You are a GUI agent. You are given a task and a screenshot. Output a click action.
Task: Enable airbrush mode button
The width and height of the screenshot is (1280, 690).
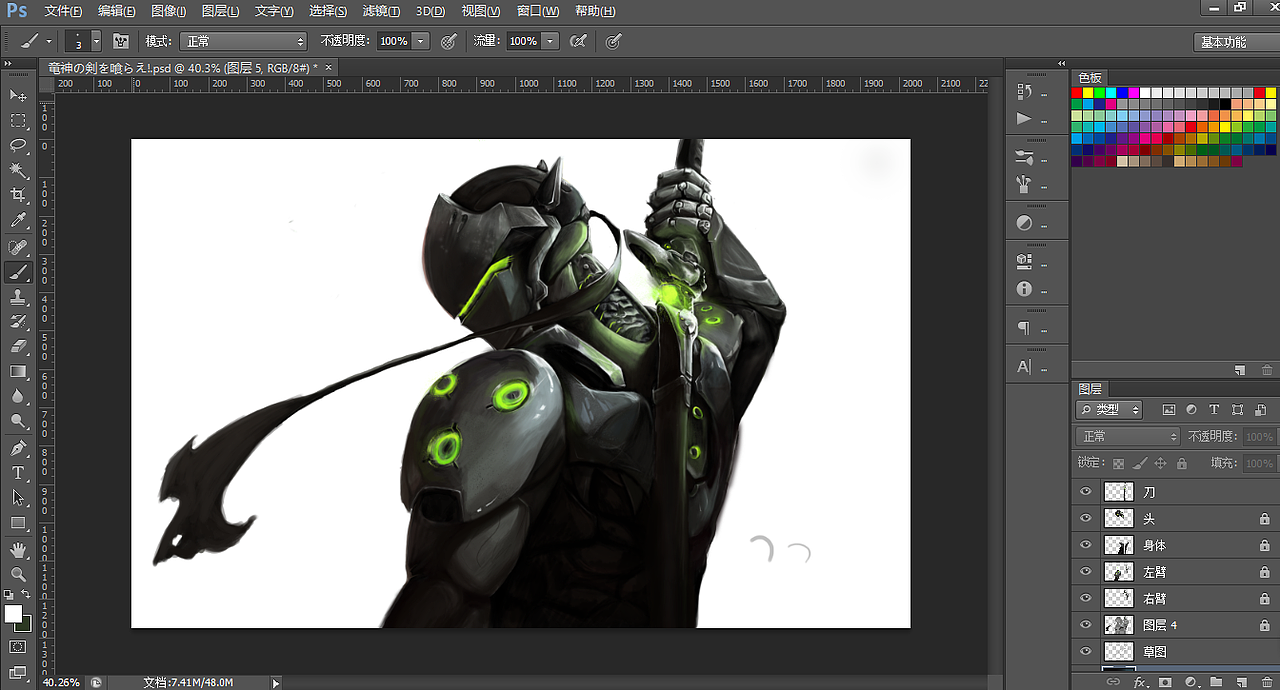[577, 41]
